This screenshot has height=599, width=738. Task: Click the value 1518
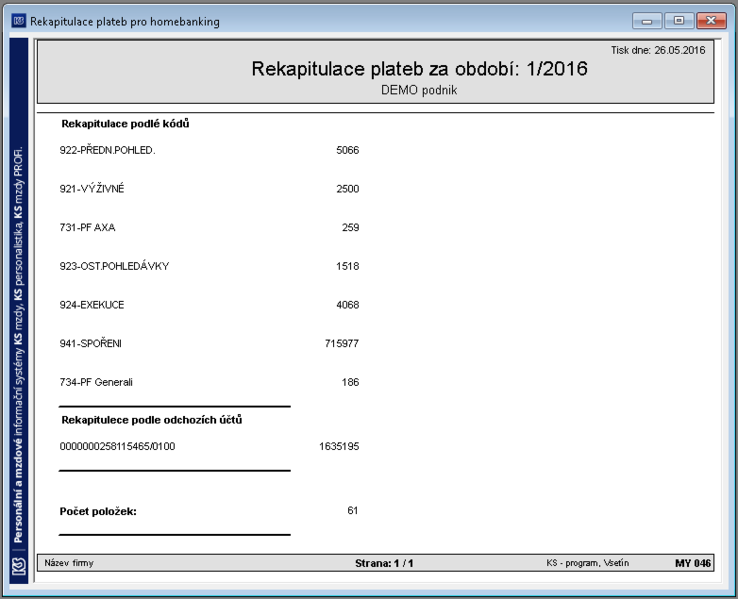tap(347, 266)
